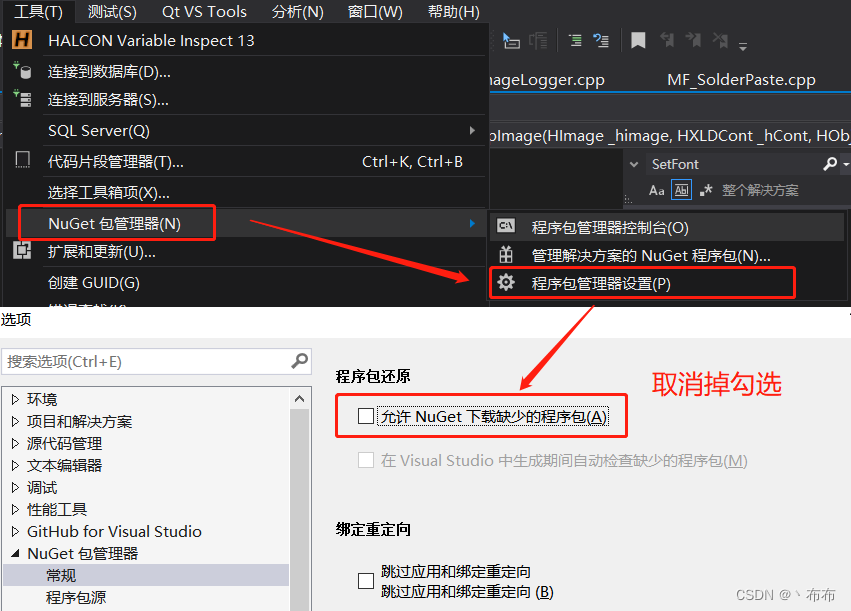Click the HALCON Variable Inspect icon

(22, 40)
